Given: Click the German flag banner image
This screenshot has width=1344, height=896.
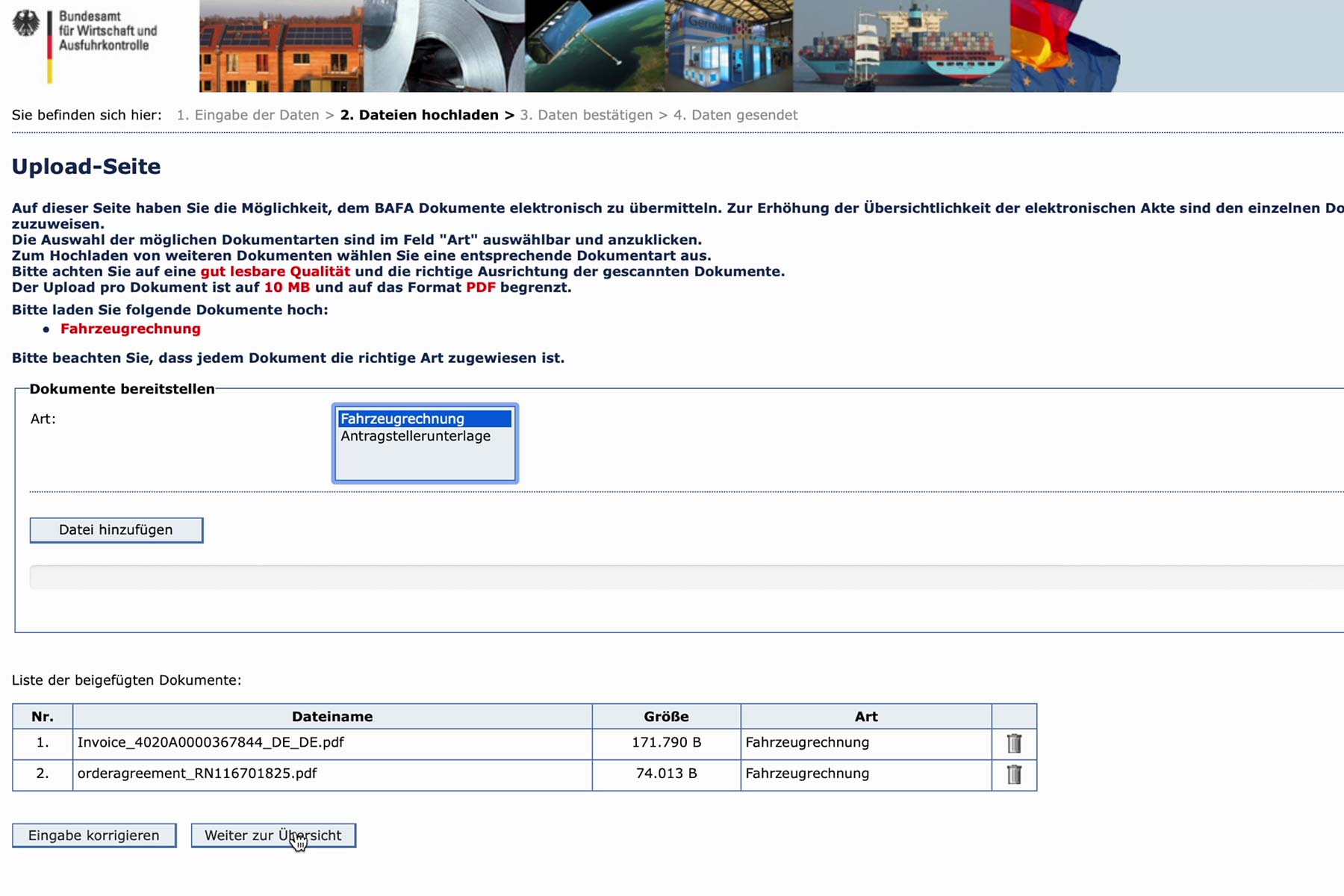Looking at the screenshot, I should 1063,46.
